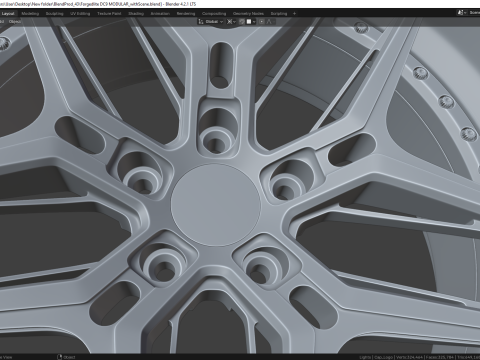
Task: Open the Compositing workspace tab
Action: (x=214, y=14)
